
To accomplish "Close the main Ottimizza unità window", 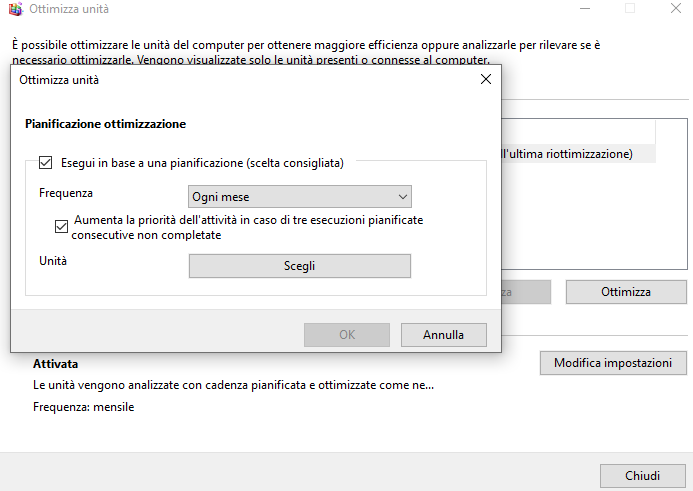I will tap(675, 8).
